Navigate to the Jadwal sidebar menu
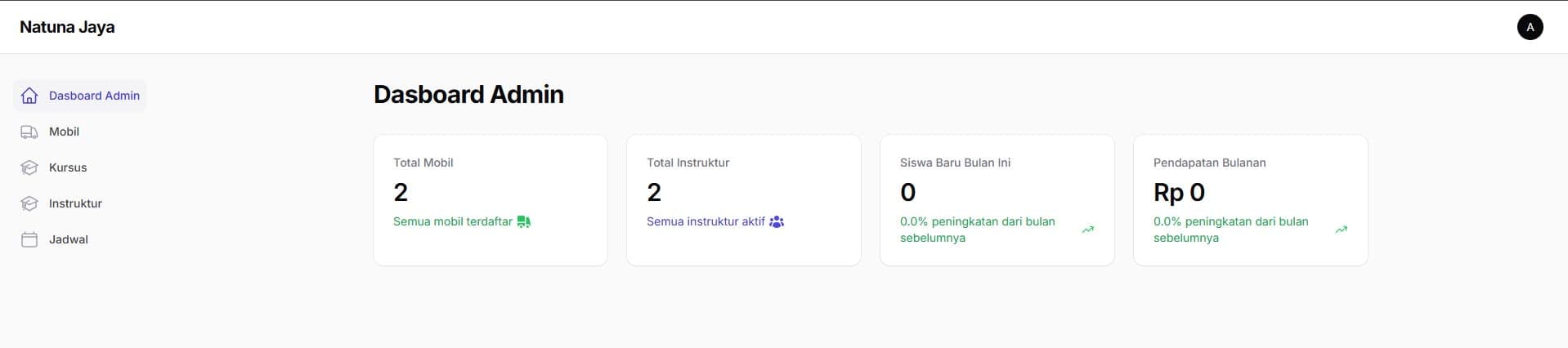Screen dimensions: 1568x348 pos(69,239)
